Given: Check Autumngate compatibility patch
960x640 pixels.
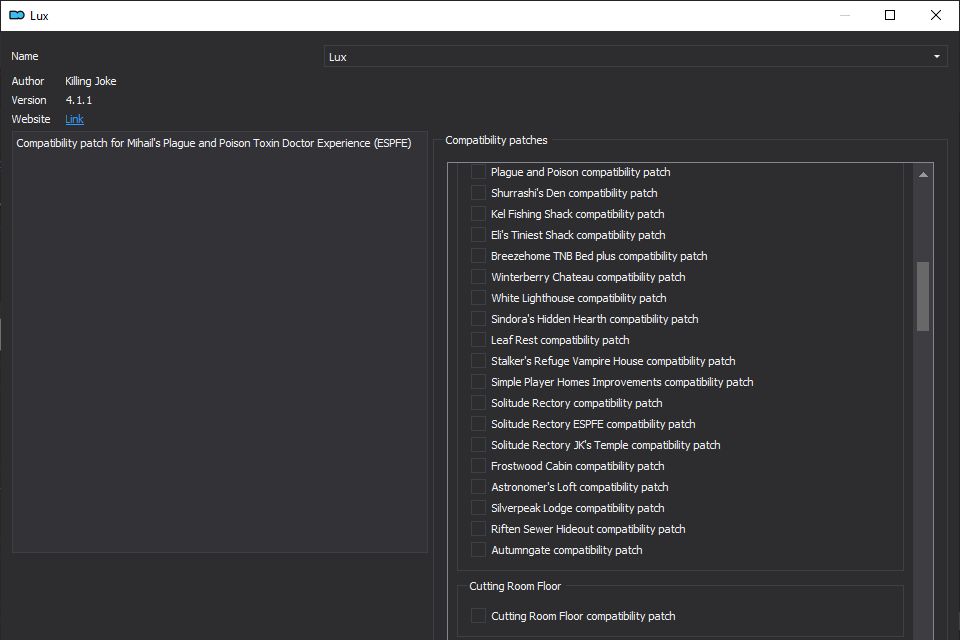Looking at the screenshot, I should [478, 550].
